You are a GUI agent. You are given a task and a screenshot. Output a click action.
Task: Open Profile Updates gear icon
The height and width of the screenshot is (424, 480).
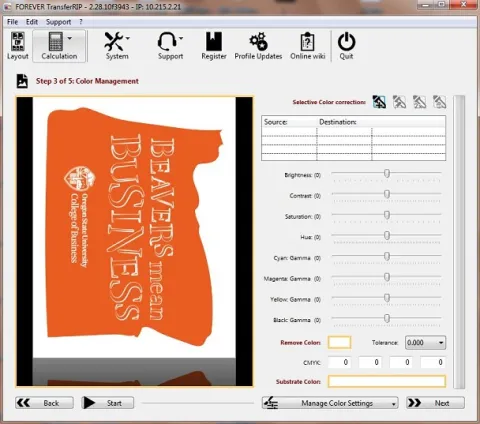pyautogui.click(x=258, y=41)
